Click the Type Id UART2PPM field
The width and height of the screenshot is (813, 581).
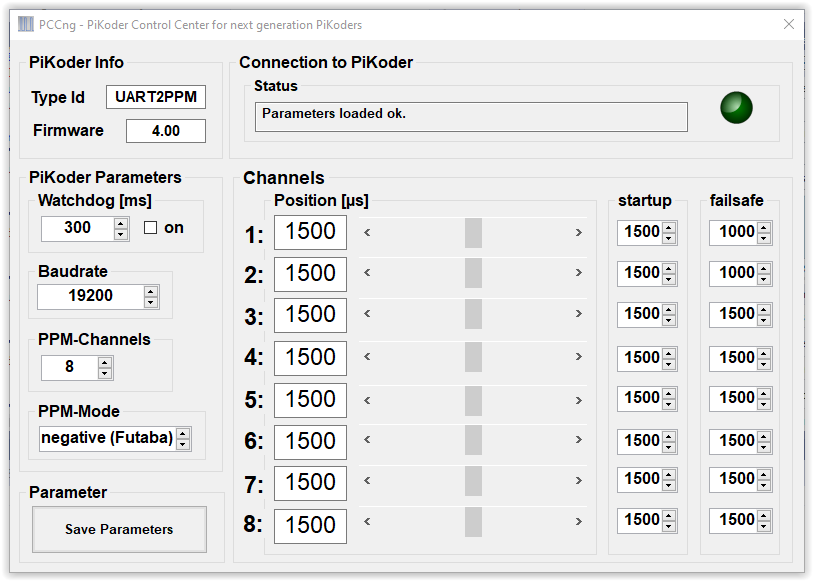156,97
